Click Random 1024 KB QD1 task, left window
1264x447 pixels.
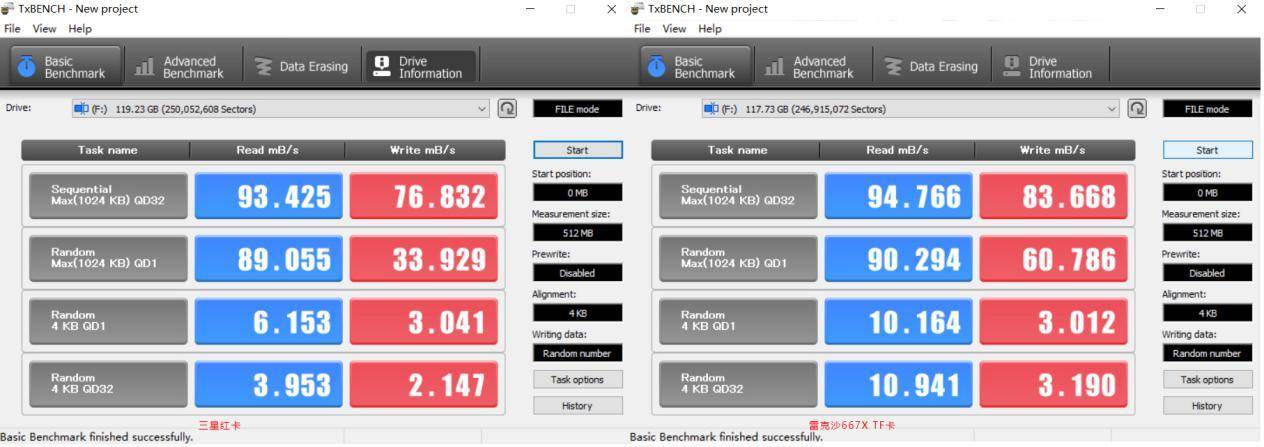[108, 259]
